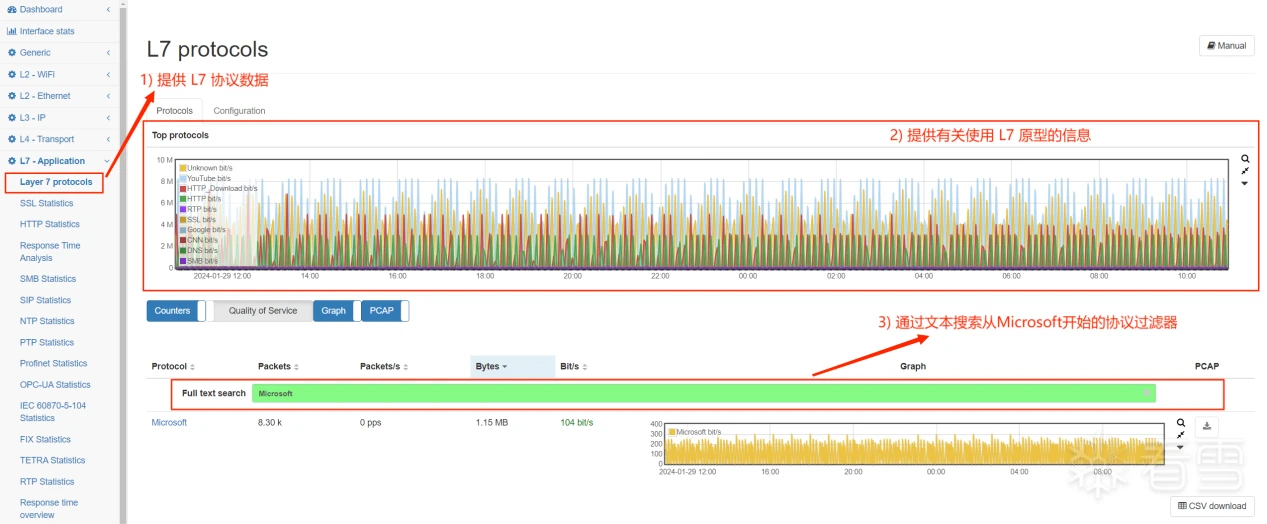Click the DNS bit/s legend entry

tap(199, 250)
